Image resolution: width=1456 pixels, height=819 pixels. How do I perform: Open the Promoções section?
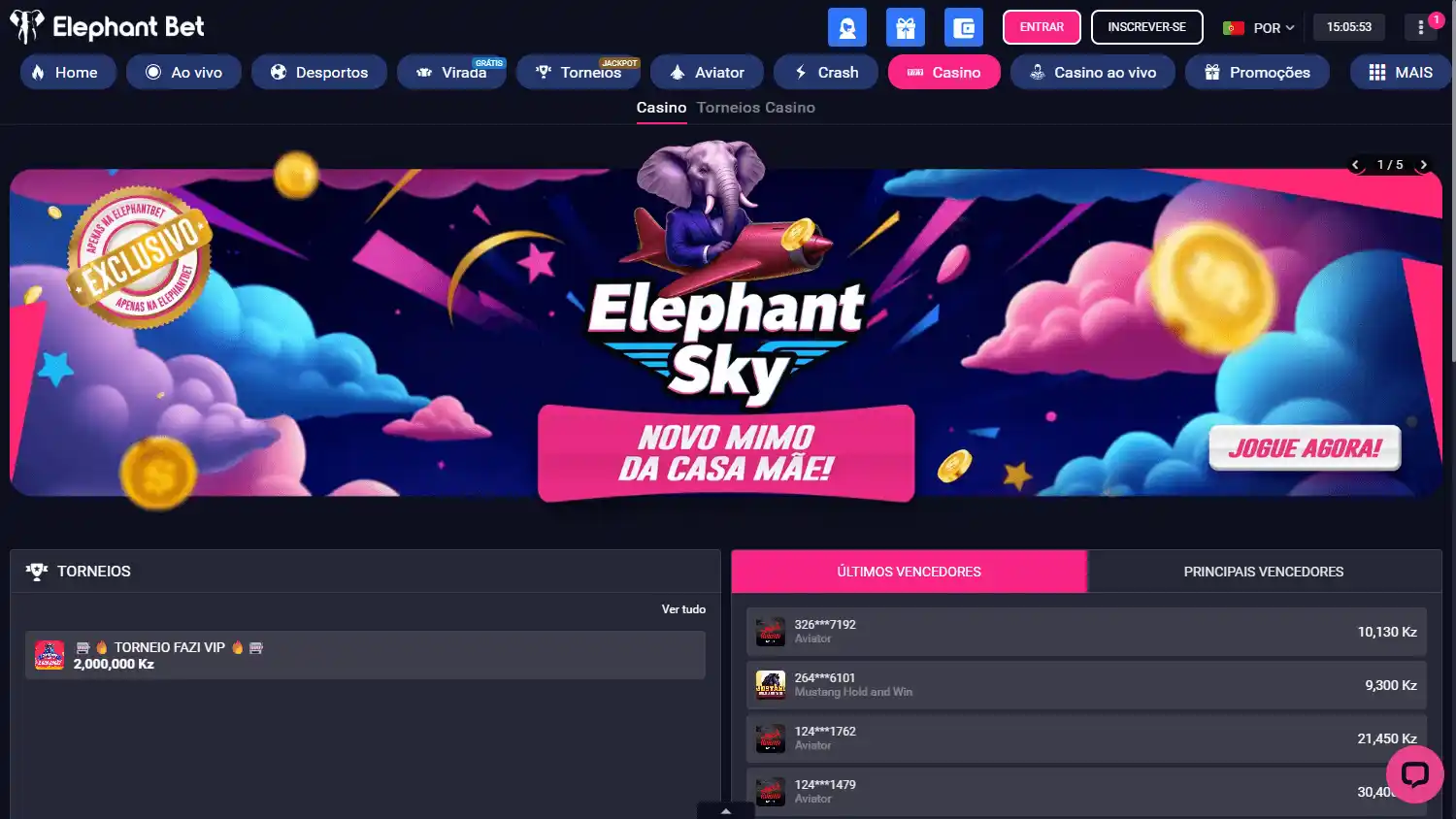1257,72
